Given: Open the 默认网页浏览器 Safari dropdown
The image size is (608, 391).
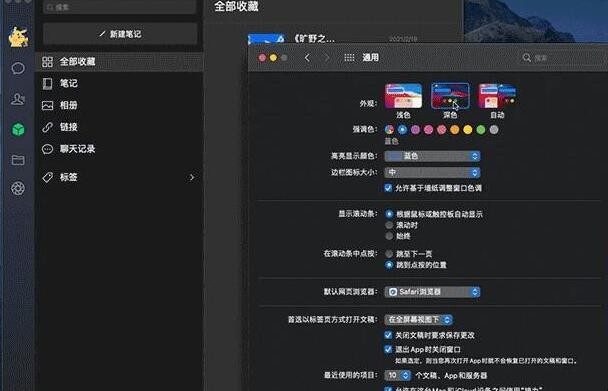Looking at the screenshot, I should [432, 292].
